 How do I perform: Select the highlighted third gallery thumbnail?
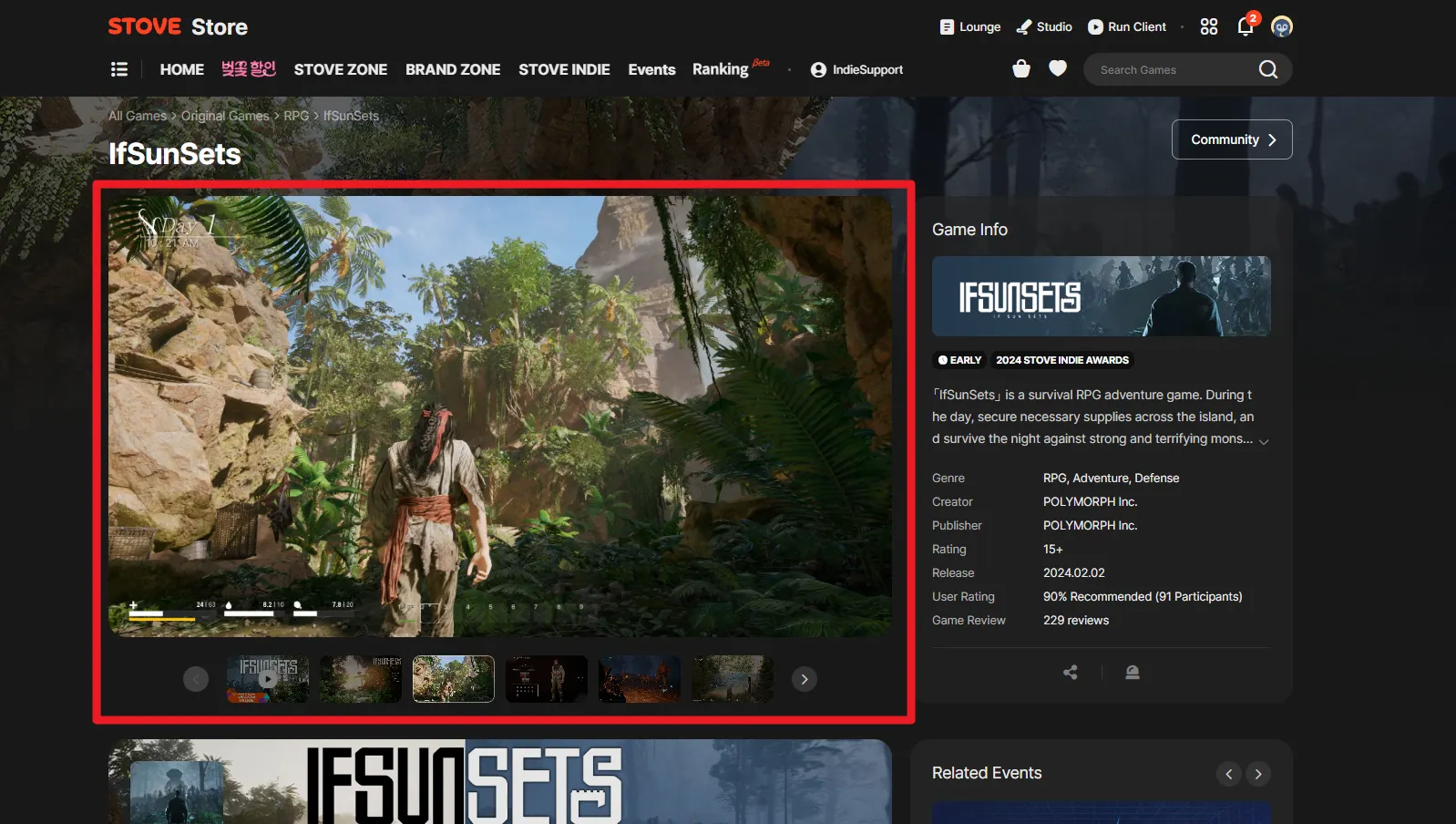pos(454,679)
